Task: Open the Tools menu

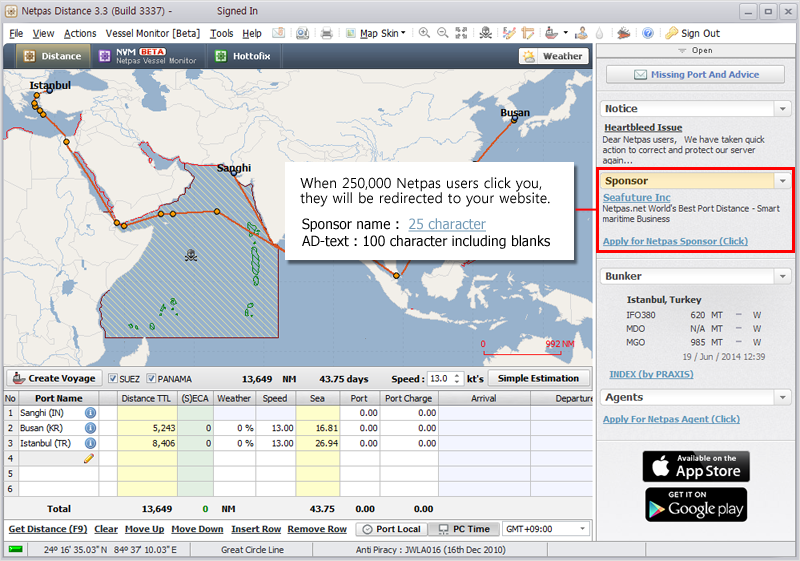Action: [x=221, y=33]
